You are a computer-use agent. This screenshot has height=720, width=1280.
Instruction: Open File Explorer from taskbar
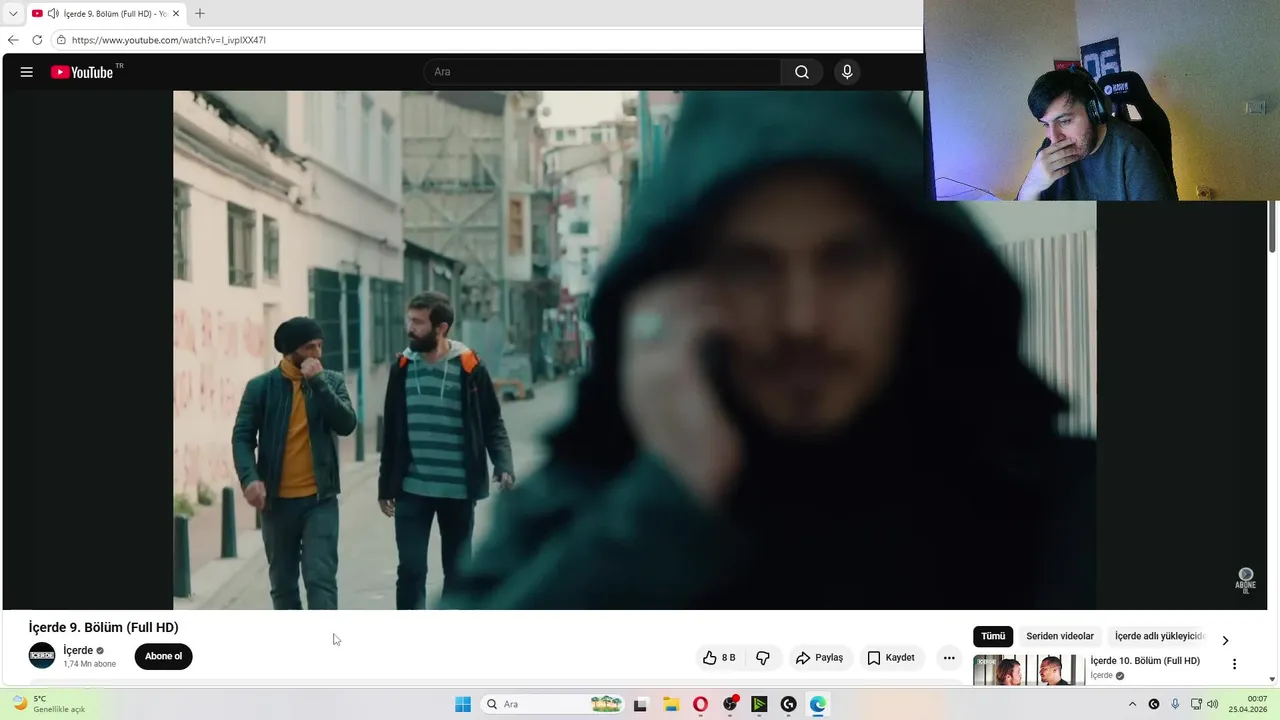click(x=670, y=704)
